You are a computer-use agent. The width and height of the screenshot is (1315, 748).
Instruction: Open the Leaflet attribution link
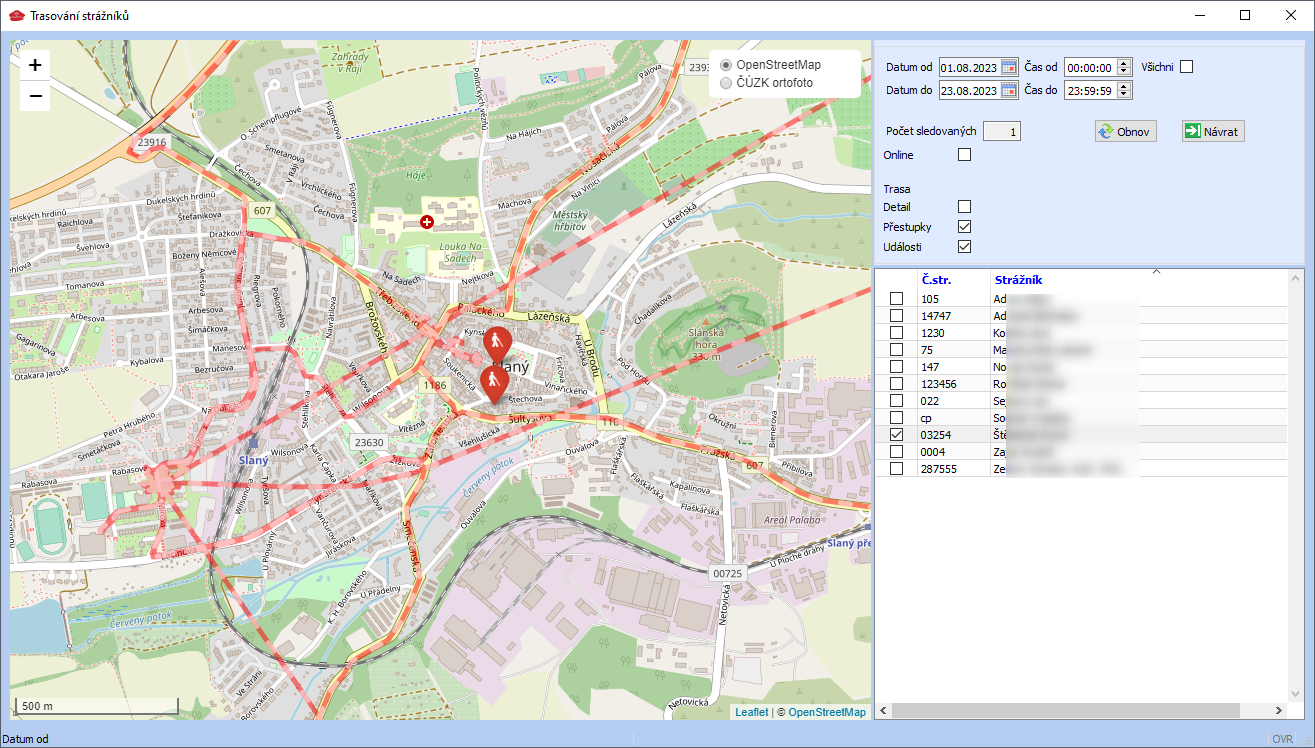click(x=752, y=712)
